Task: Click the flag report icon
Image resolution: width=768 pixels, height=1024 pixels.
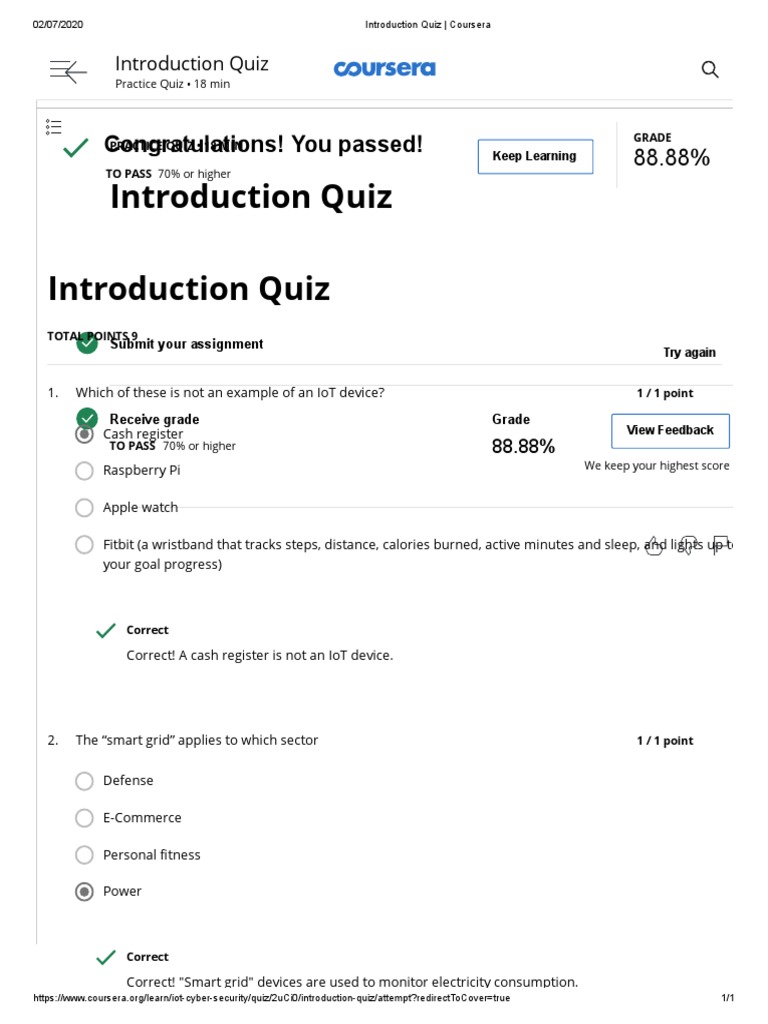Action: pyautogui.click(x=720, y=546)
